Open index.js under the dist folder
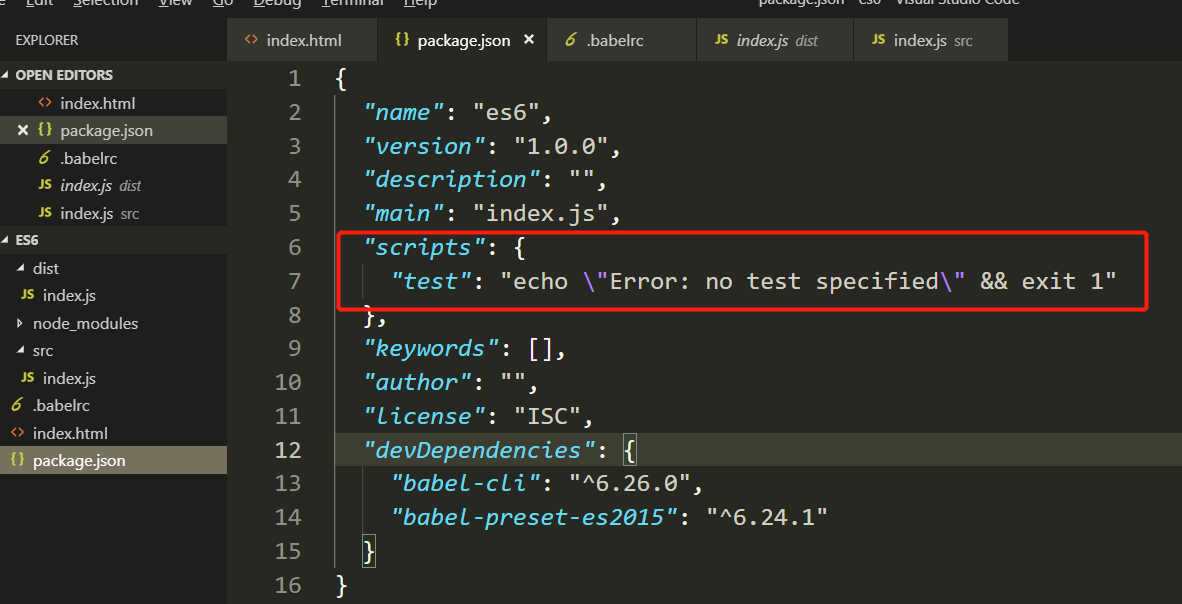Image resolution: width=1182 pixels, height=604 pixels. pos(69,295)
